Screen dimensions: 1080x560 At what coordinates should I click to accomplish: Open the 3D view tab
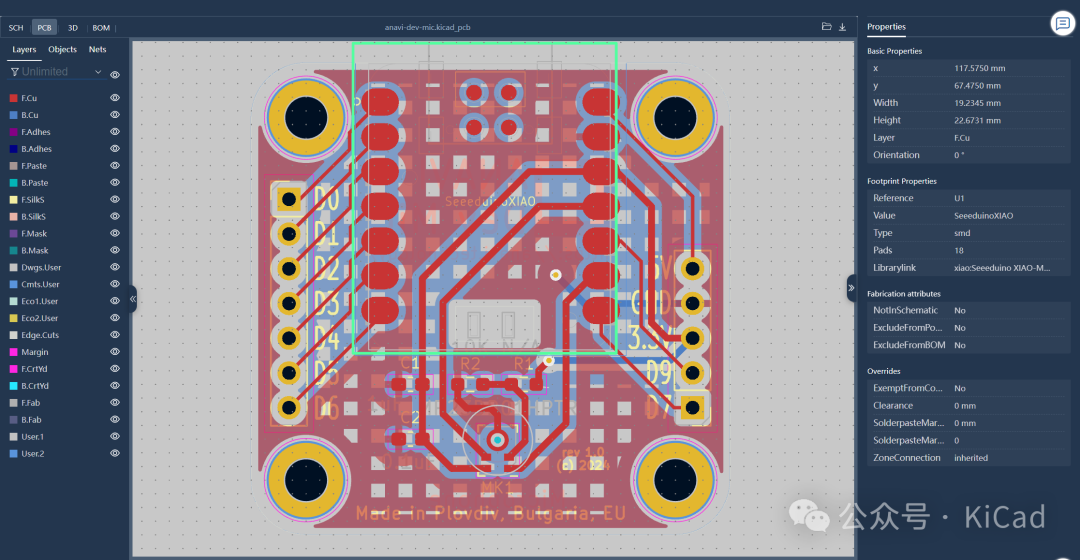coord(72,28)
